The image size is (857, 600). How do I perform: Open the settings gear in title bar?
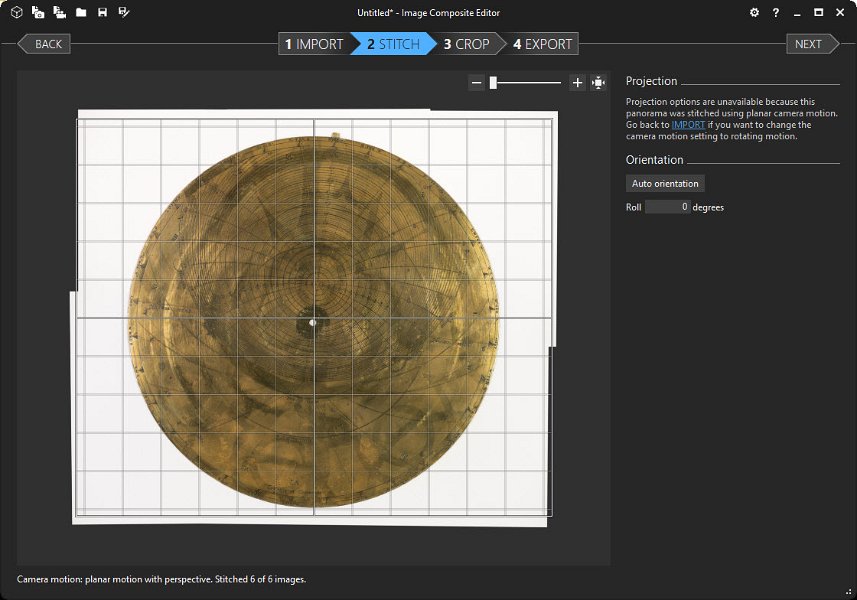coord(755,13)
